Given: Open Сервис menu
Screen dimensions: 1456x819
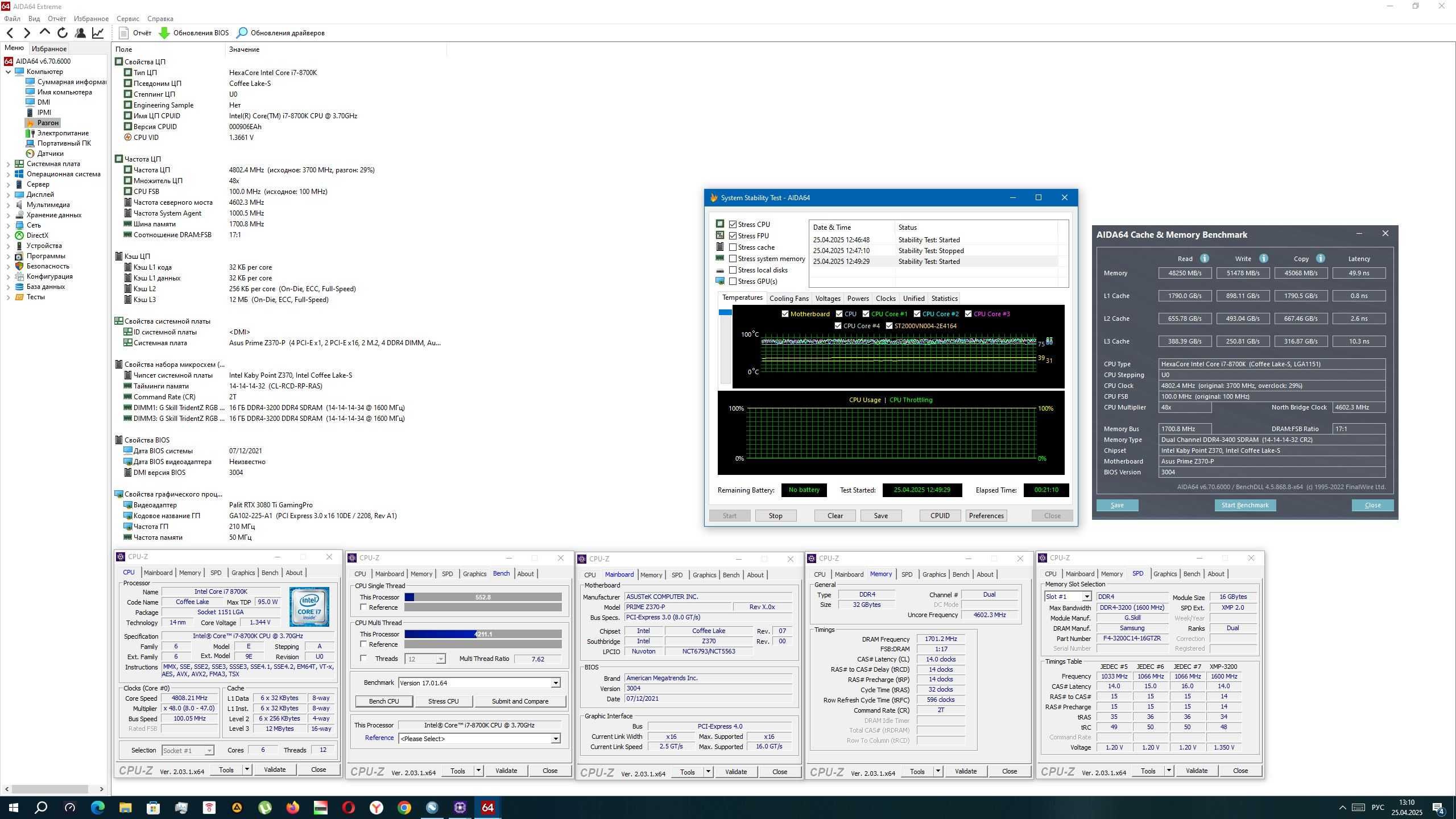Looking at the screenshot, I should [x=128, y=19].
